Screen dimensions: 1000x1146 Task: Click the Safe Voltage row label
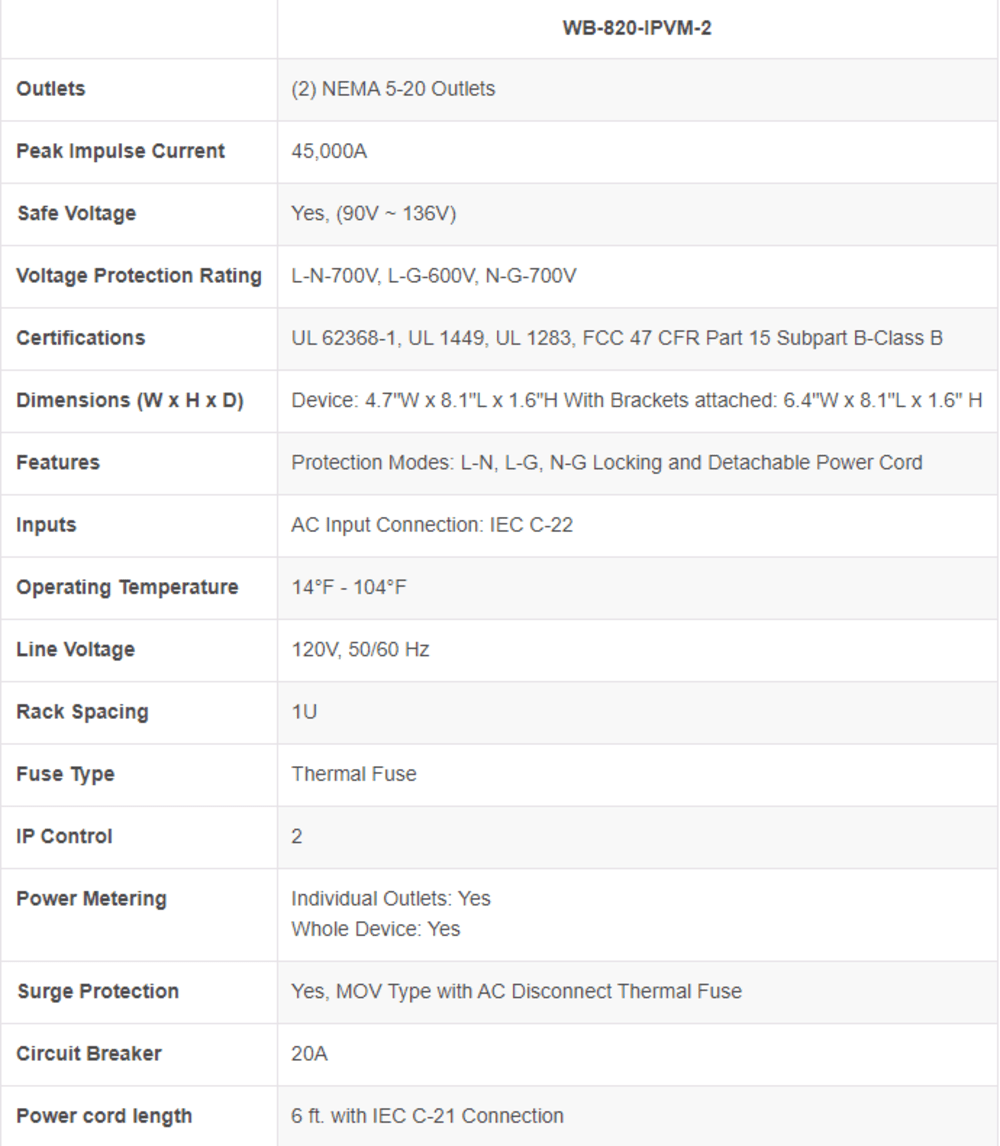(x=77, y=213)
